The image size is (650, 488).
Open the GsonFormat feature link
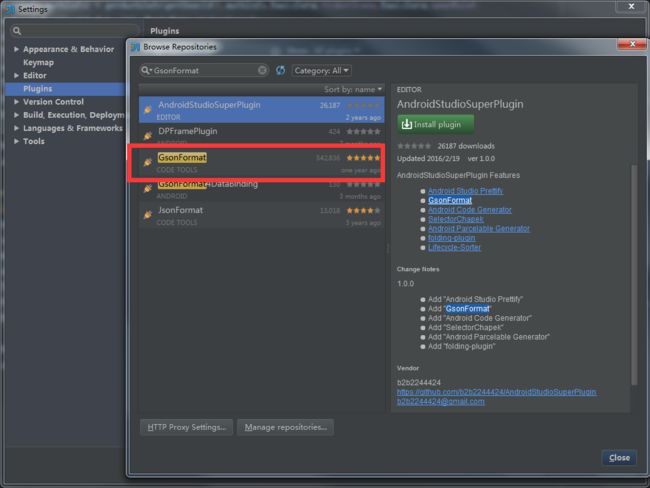click(x=450, y=200)
